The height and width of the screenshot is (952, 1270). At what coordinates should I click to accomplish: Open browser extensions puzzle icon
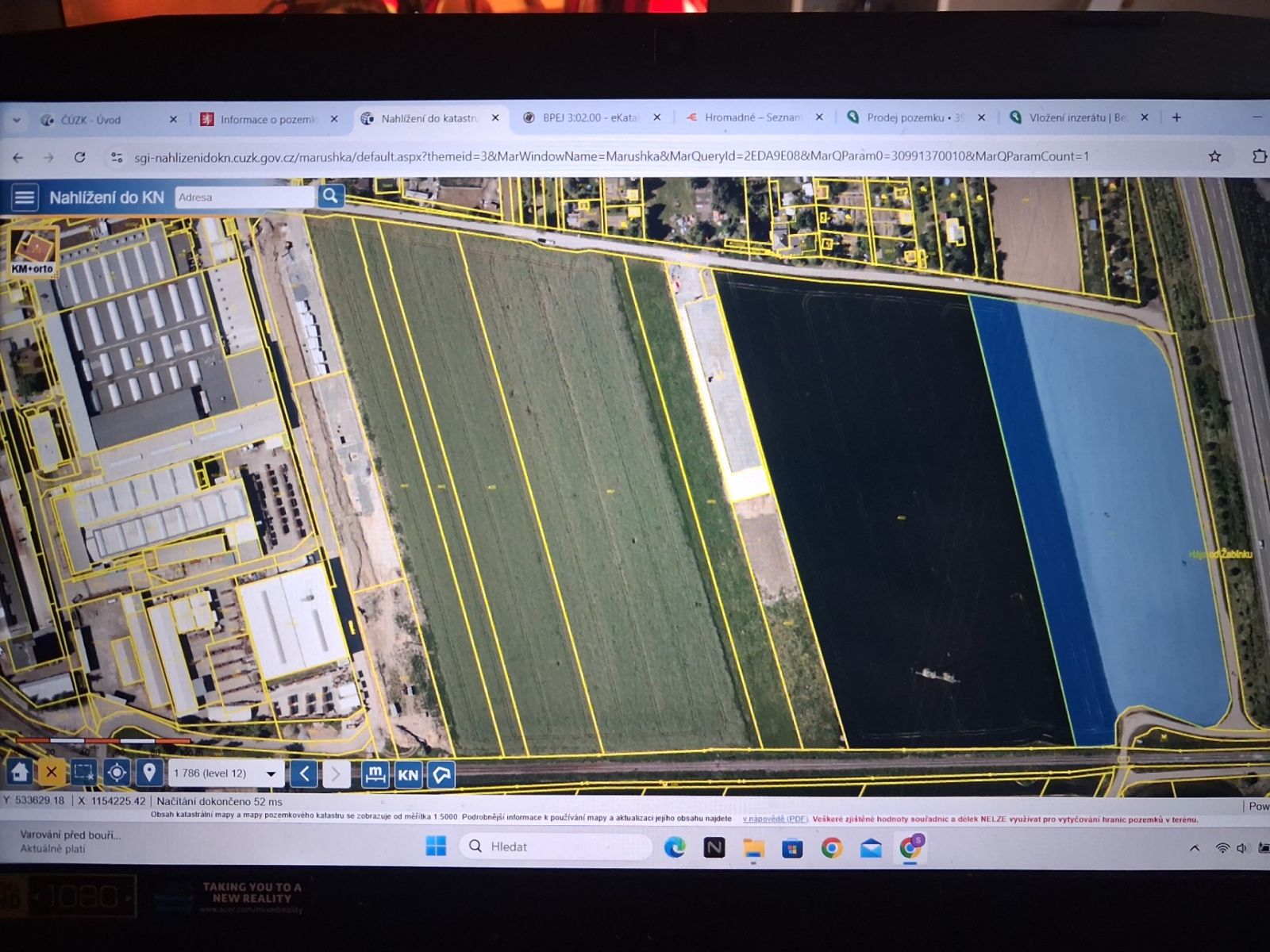tap(1259, 156)
